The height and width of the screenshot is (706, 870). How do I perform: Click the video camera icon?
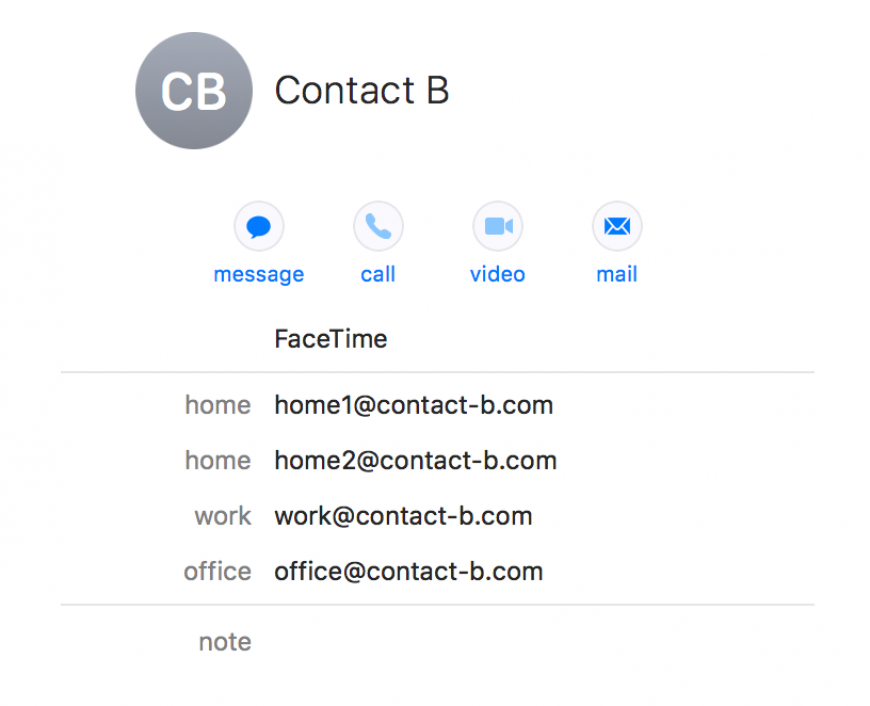click(x=498, y=226)
